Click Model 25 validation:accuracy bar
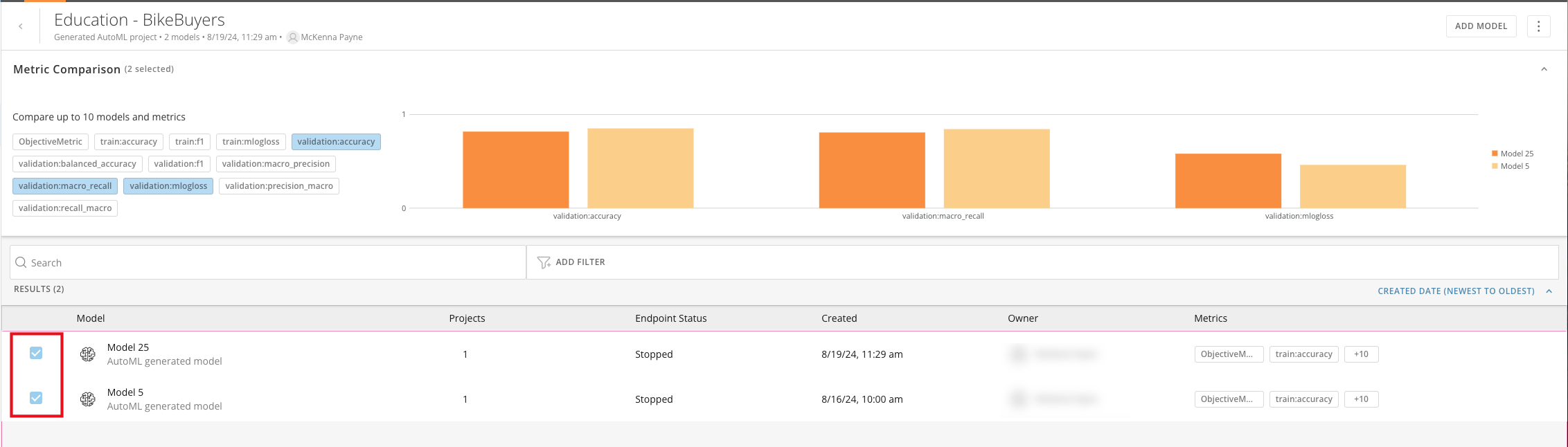Screen dimensions: 1568x447 pyautogui.click(x=516, y=170)
